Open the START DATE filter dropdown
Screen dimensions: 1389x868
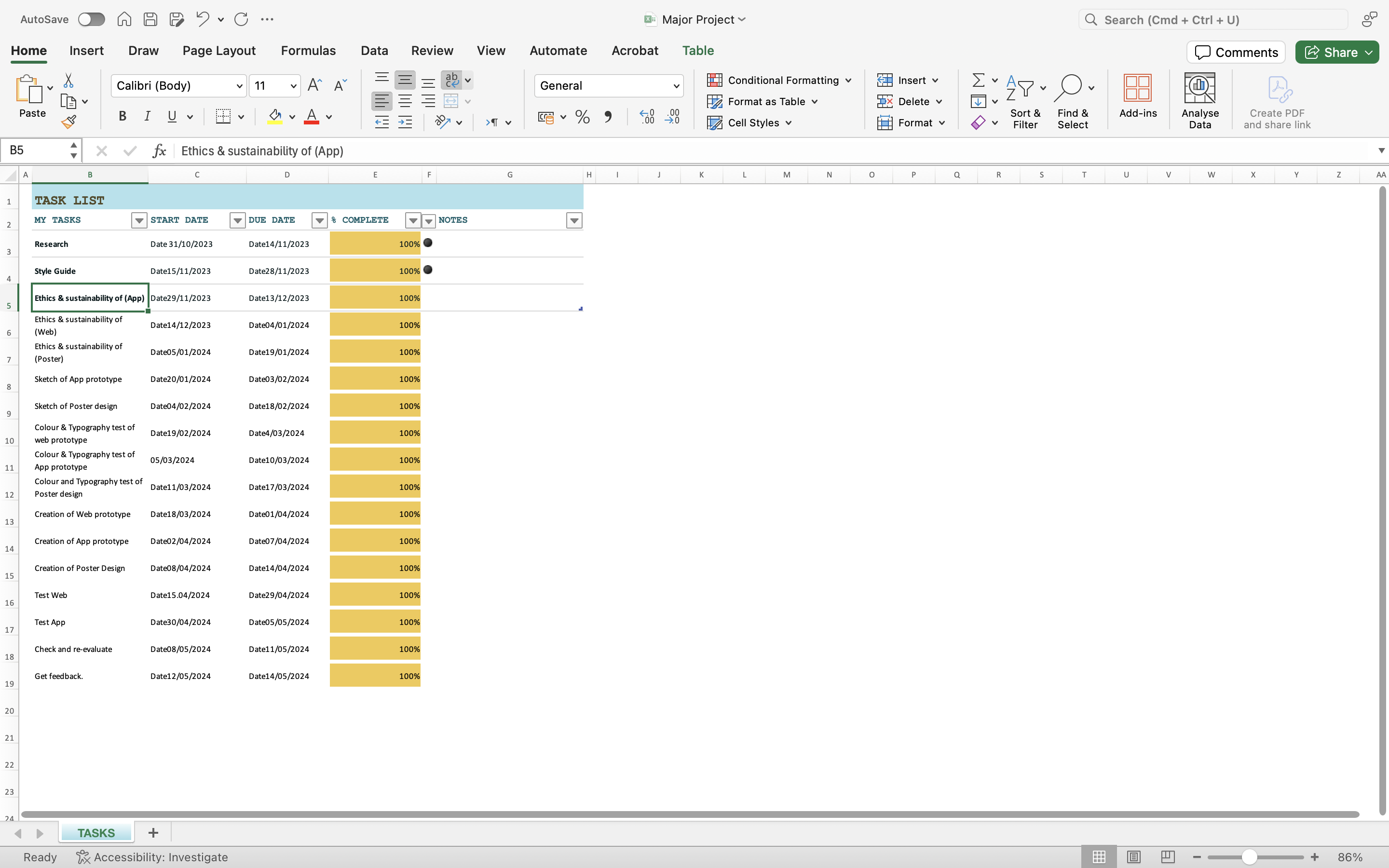click(237, 220)
